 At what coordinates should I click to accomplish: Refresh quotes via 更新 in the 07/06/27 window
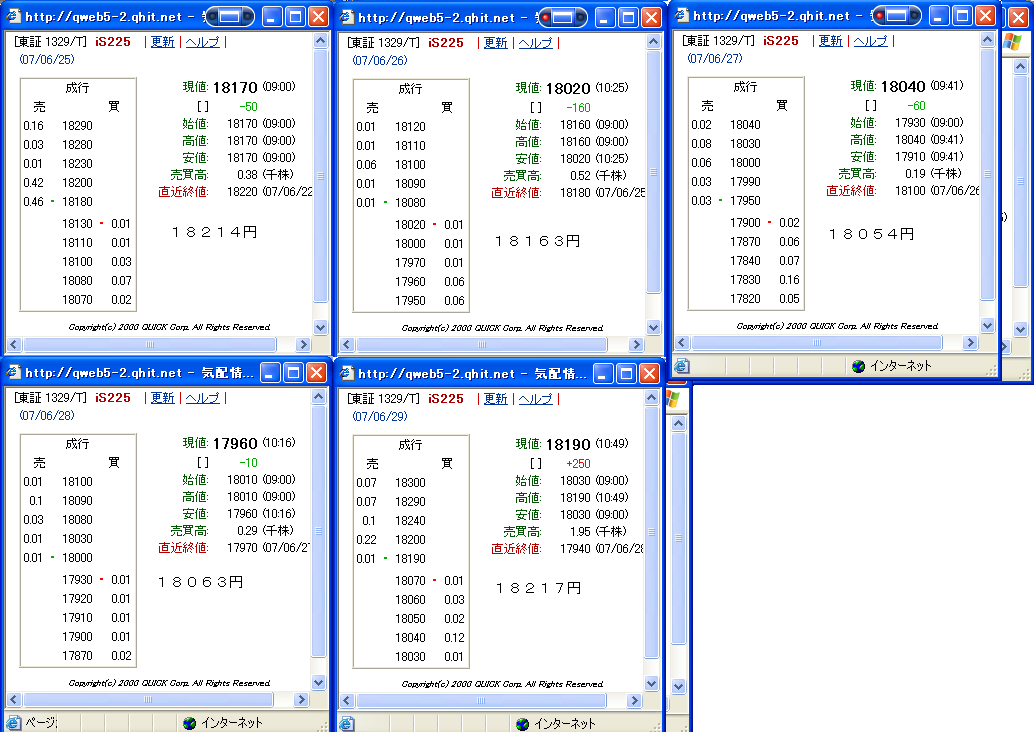click(831, 41)
